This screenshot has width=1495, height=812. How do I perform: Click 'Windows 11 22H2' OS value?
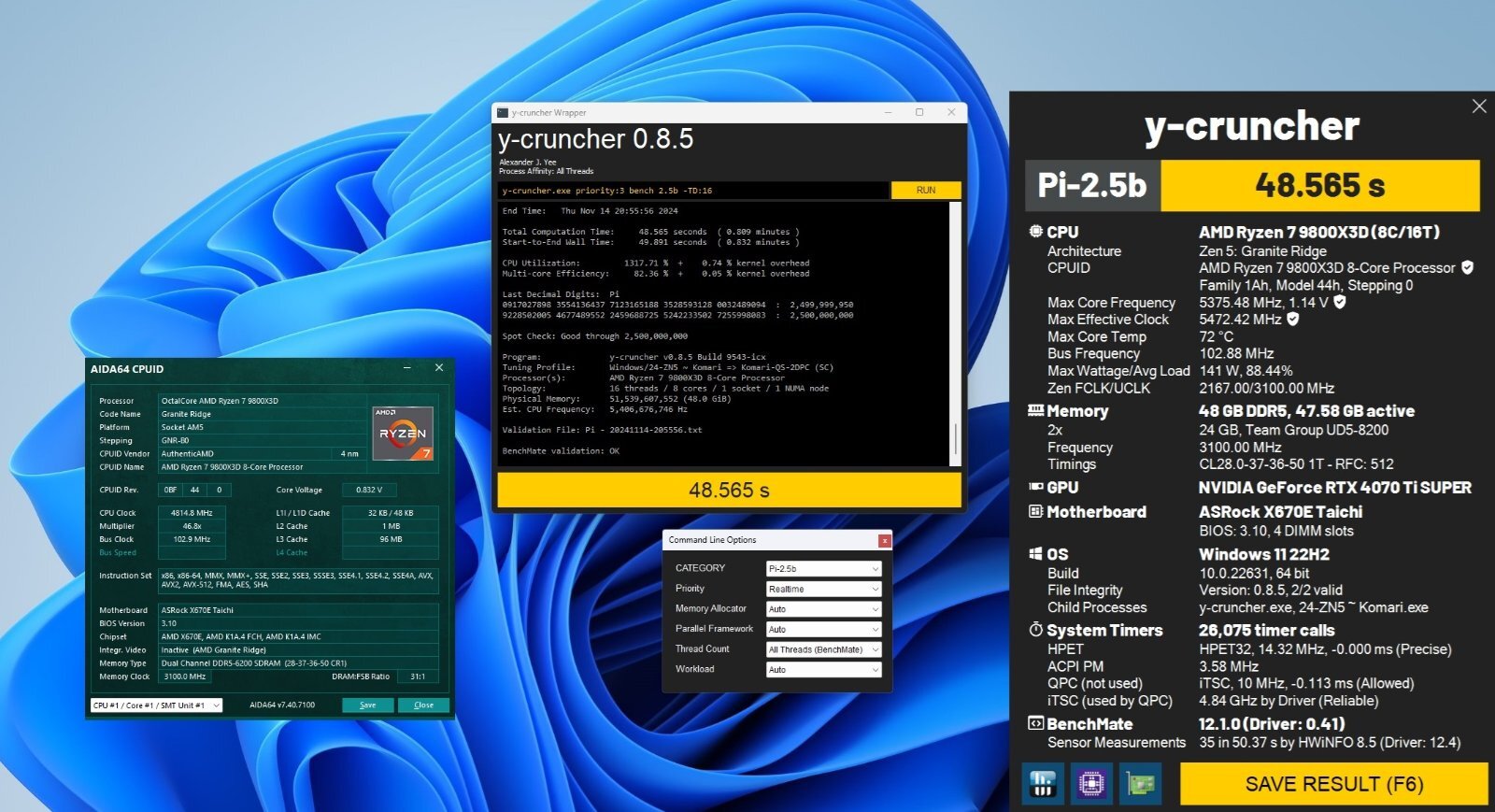[1264, 554]
